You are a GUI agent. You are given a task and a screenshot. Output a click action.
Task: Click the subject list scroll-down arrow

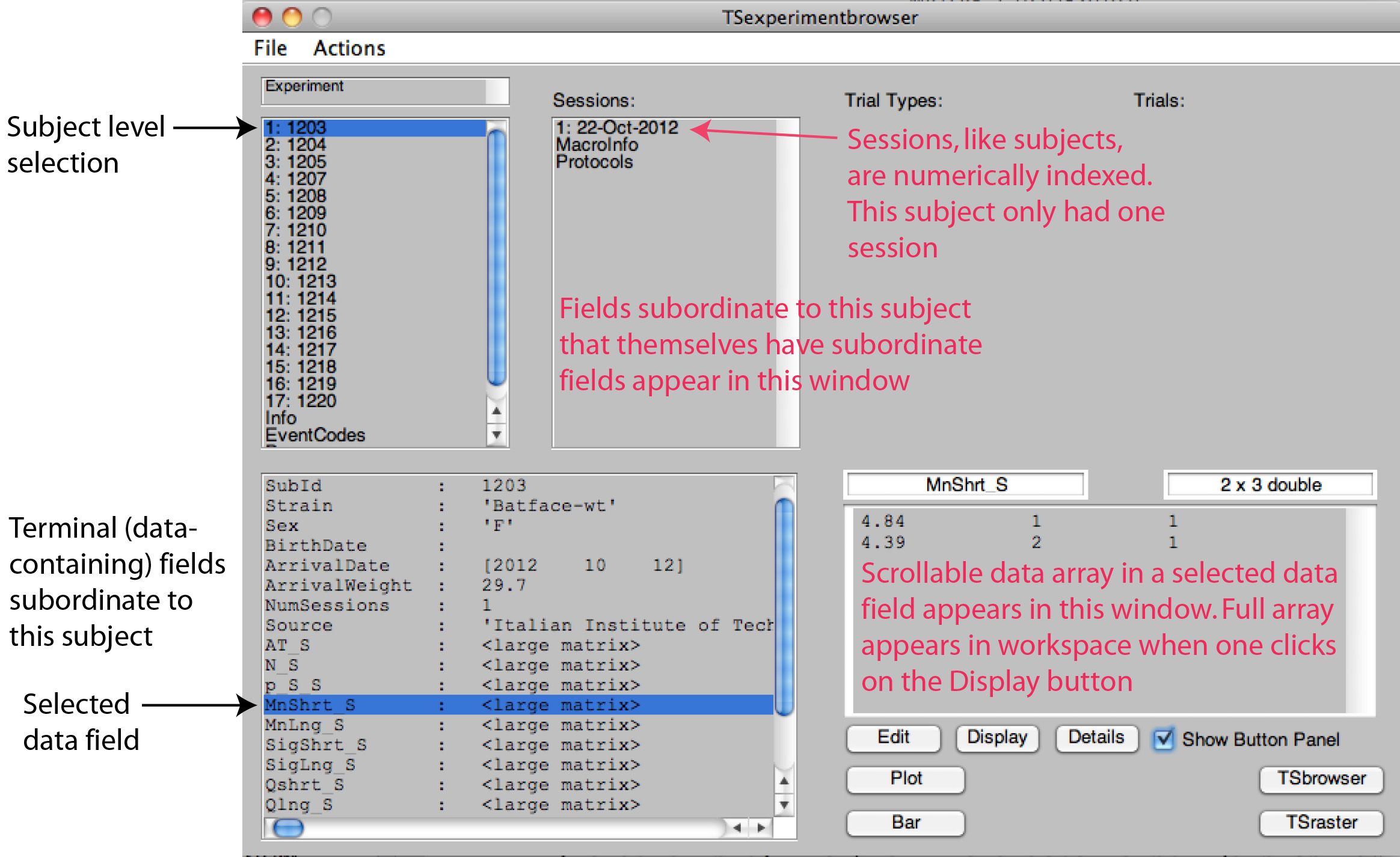click(496, 434)
